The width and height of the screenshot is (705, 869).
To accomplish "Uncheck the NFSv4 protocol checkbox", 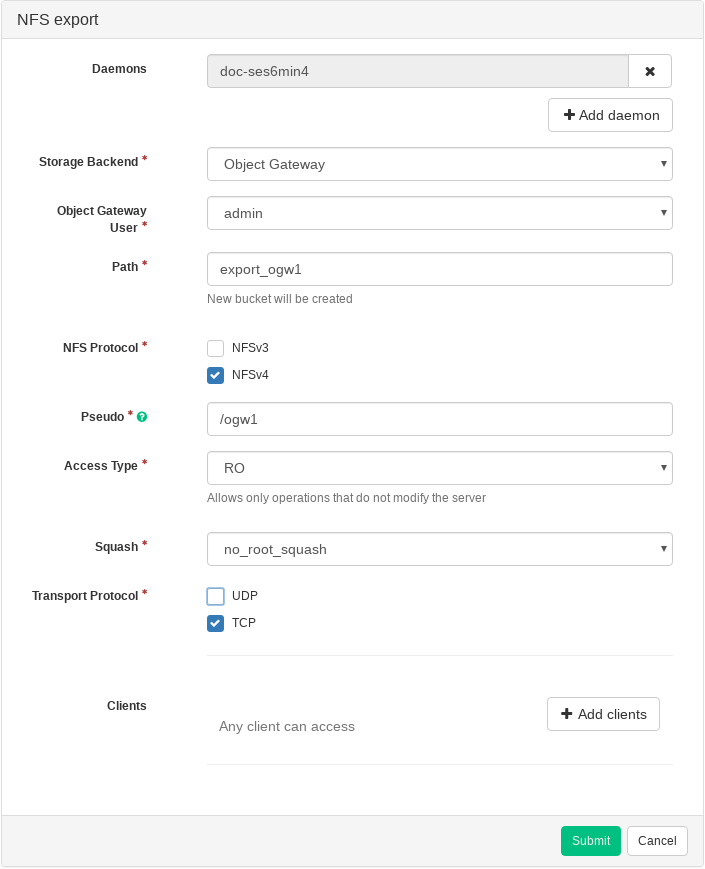I will (x=215, y=376).
